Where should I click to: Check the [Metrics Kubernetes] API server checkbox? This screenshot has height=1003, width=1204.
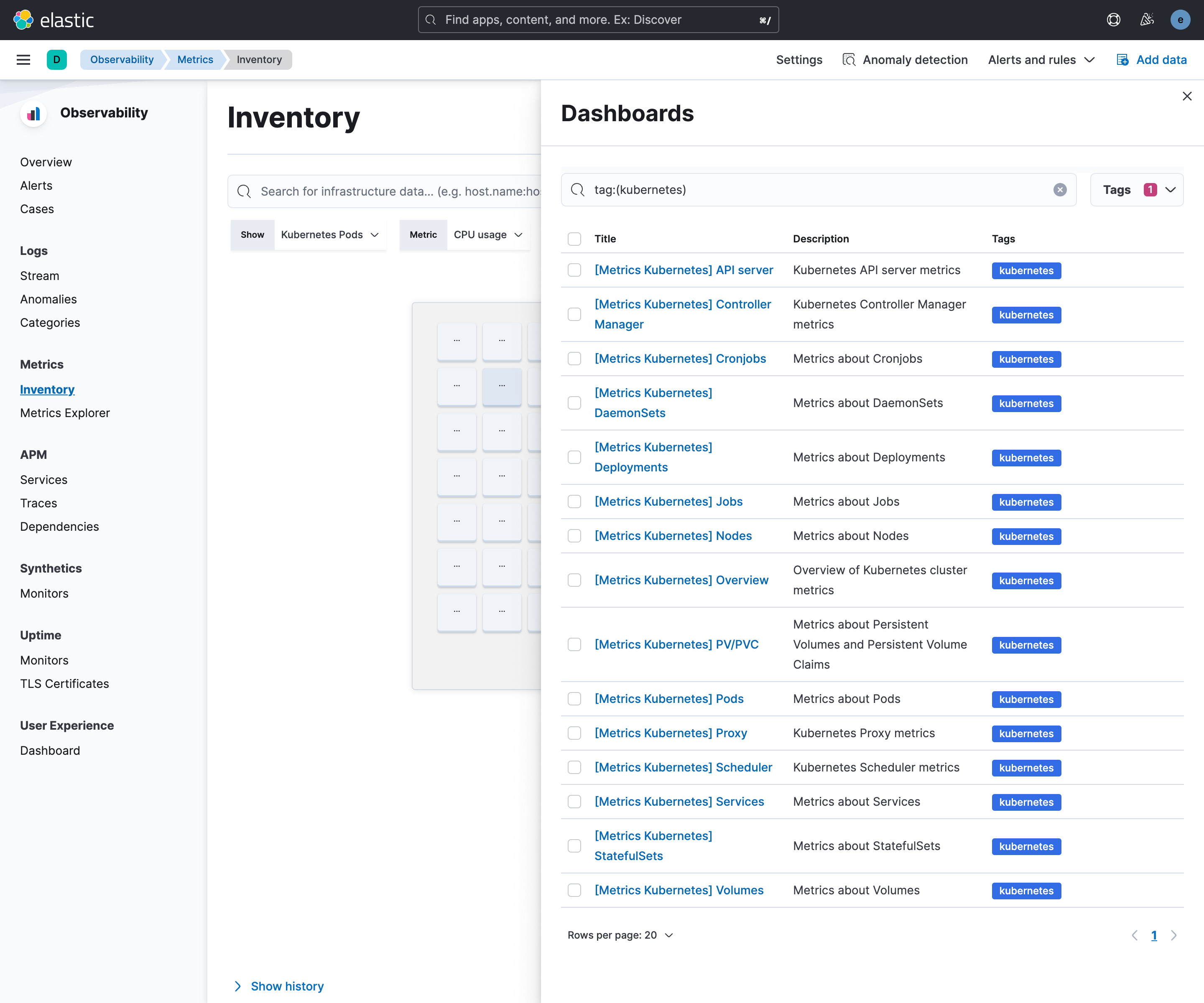(x=574, y=270)
